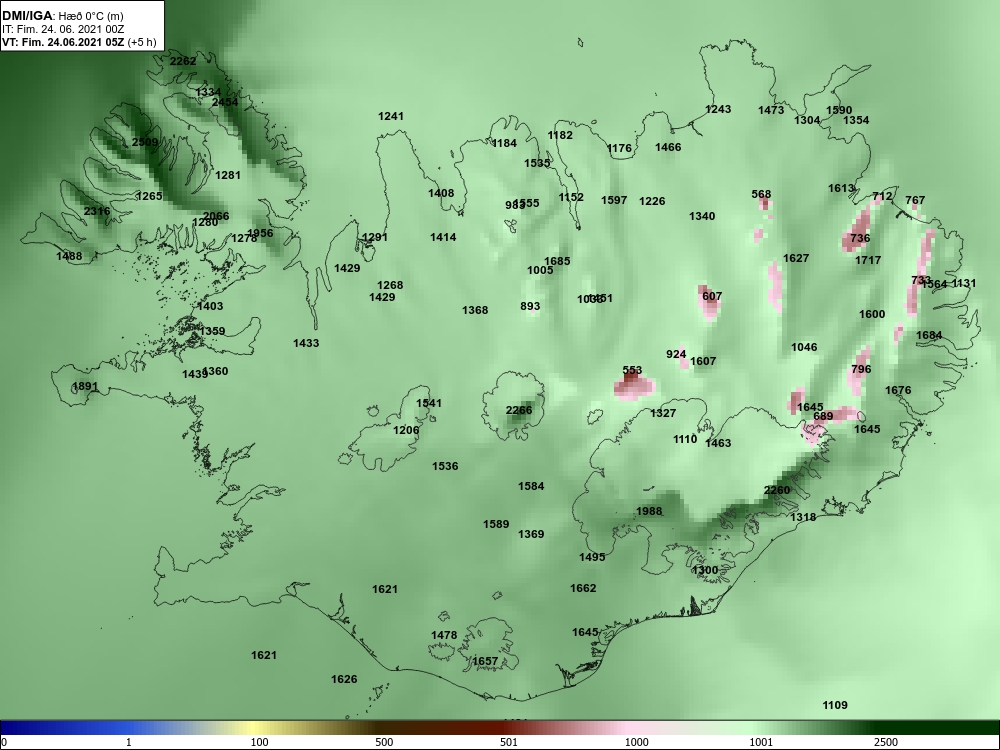Viewport: 1000px width, 750px height.
Task: Click the 1109 value in the bottom right
Action: point(835,705)
